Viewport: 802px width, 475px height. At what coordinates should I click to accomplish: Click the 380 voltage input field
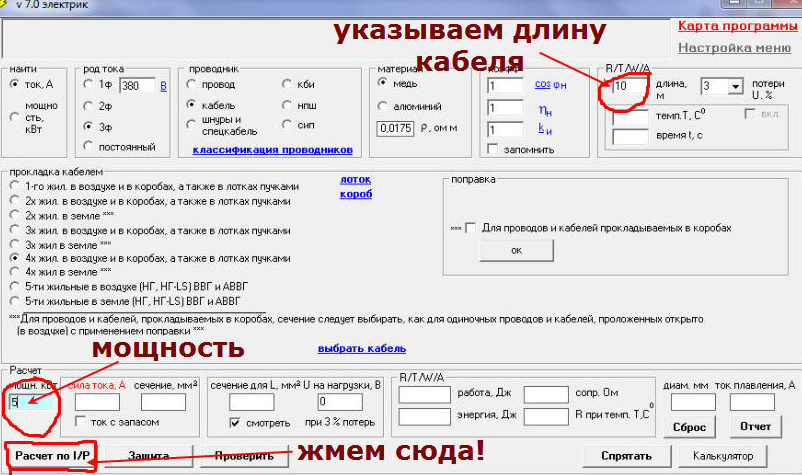tap(138, 85)
